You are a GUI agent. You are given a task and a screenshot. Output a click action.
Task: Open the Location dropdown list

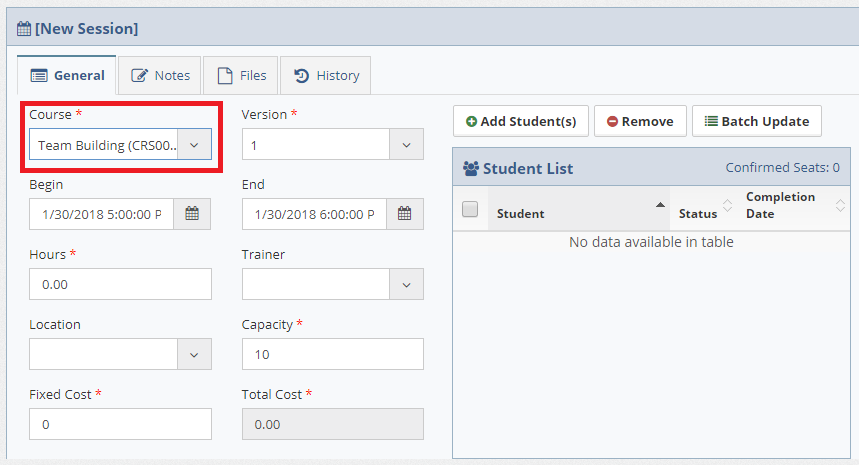194,354
